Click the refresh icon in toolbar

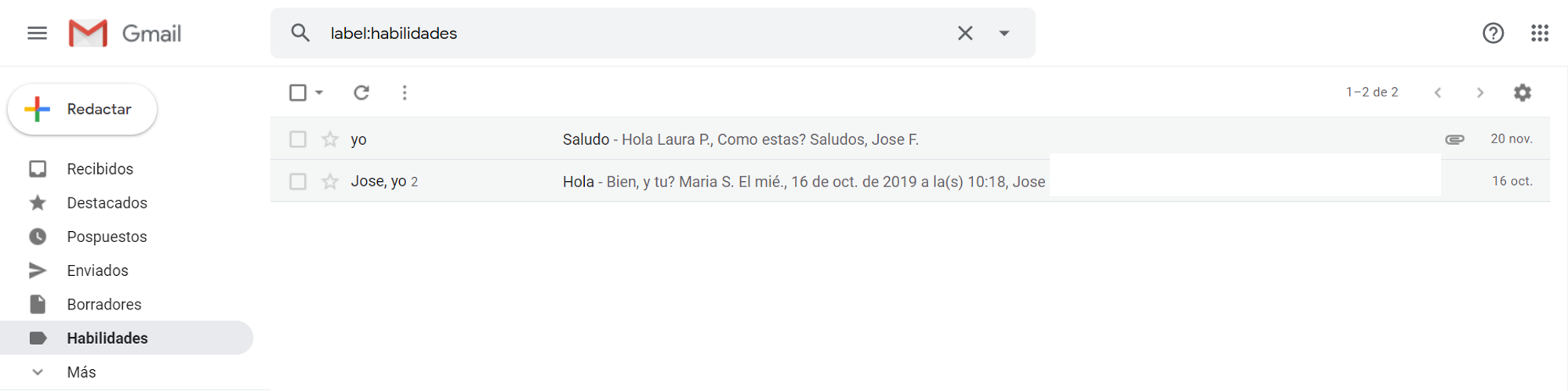pos(361,92)
